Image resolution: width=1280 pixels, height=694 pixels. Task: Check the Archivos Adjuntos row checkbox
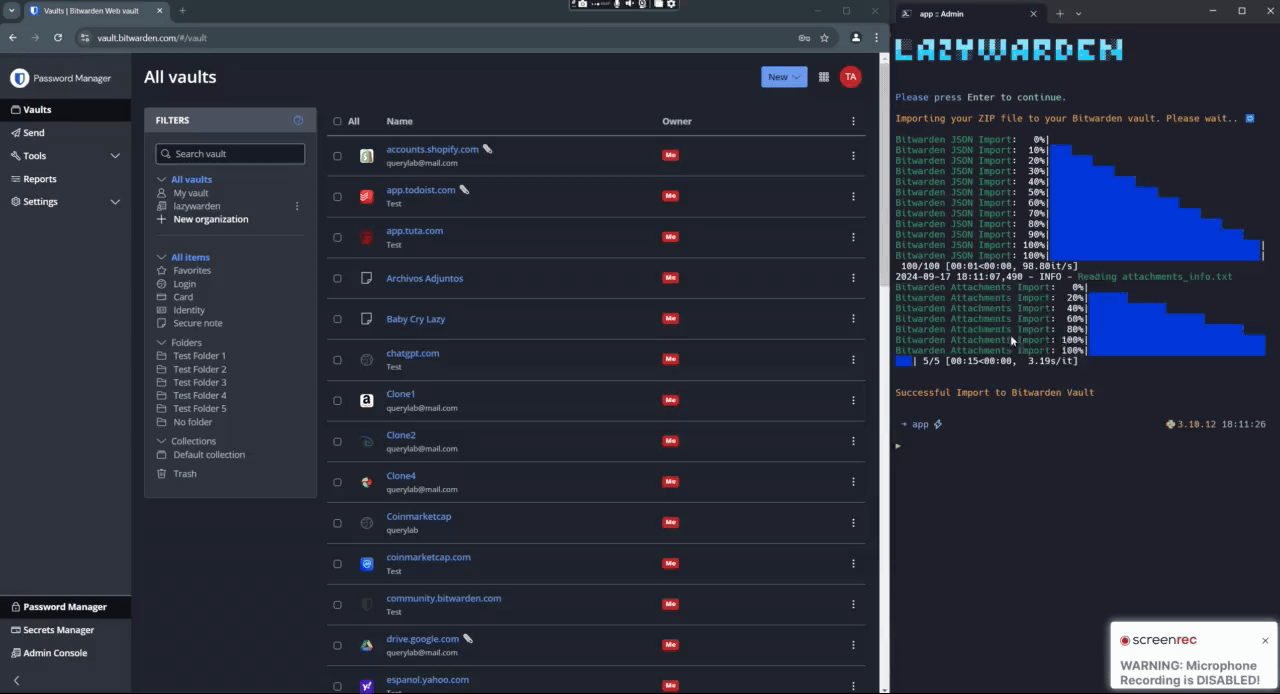pos(337,279)
